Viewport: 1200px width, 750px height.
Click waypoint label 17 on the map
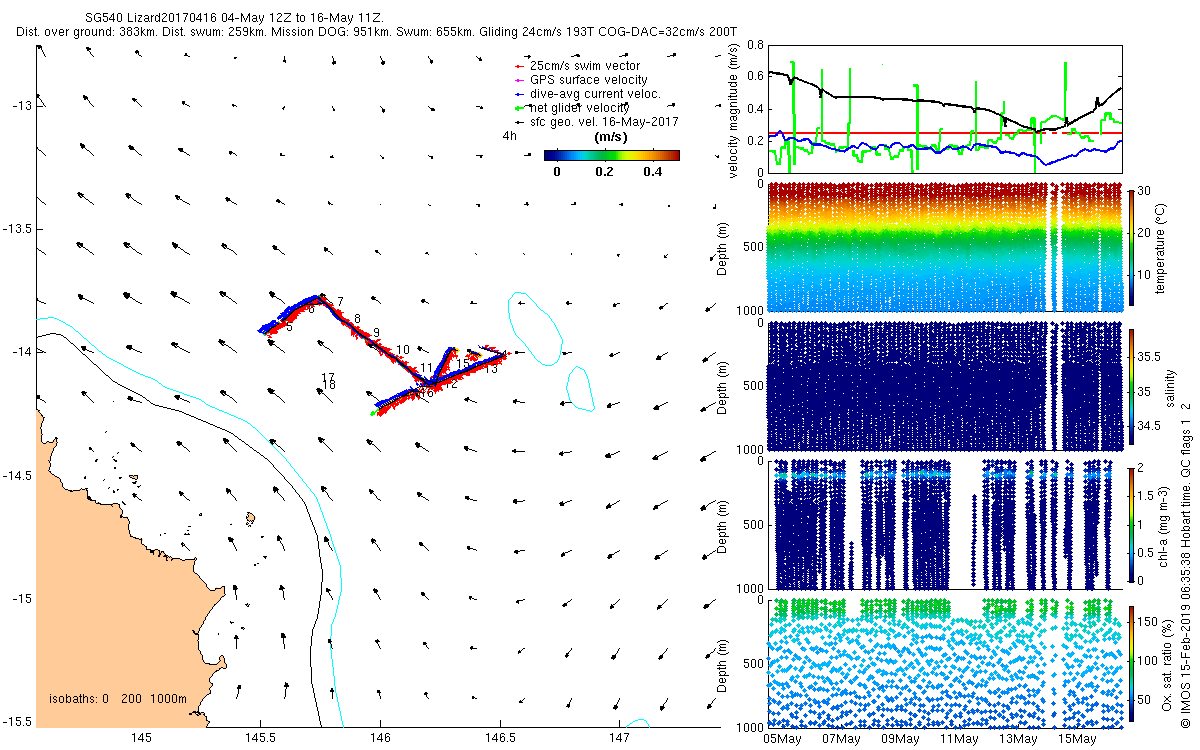328,377
